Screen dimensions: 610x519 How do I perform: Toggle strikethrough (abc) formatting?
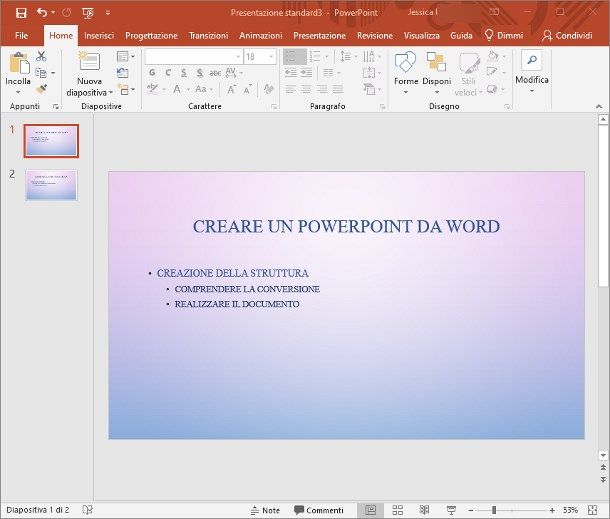pos(215,73)
